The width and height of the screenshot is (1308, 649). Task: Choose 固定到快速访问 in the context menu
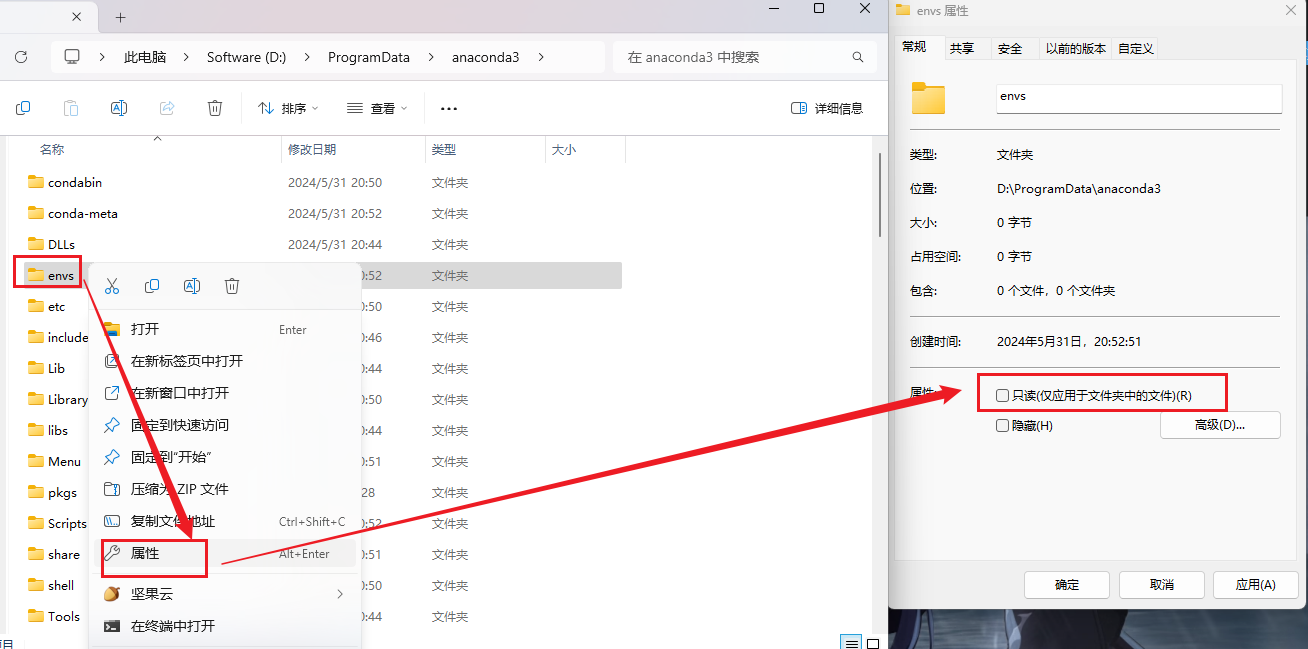tap(225, 425)
